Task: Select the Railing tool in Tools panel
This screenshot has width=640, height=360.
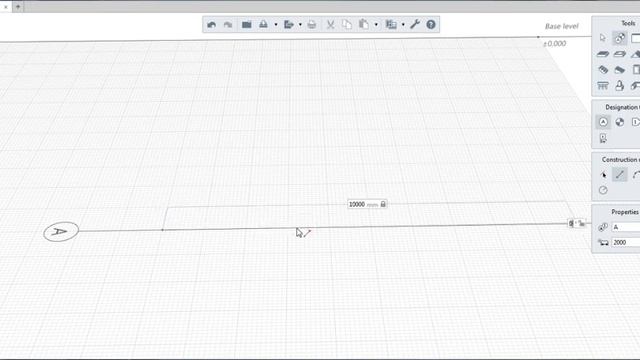Action: [603, 86]
